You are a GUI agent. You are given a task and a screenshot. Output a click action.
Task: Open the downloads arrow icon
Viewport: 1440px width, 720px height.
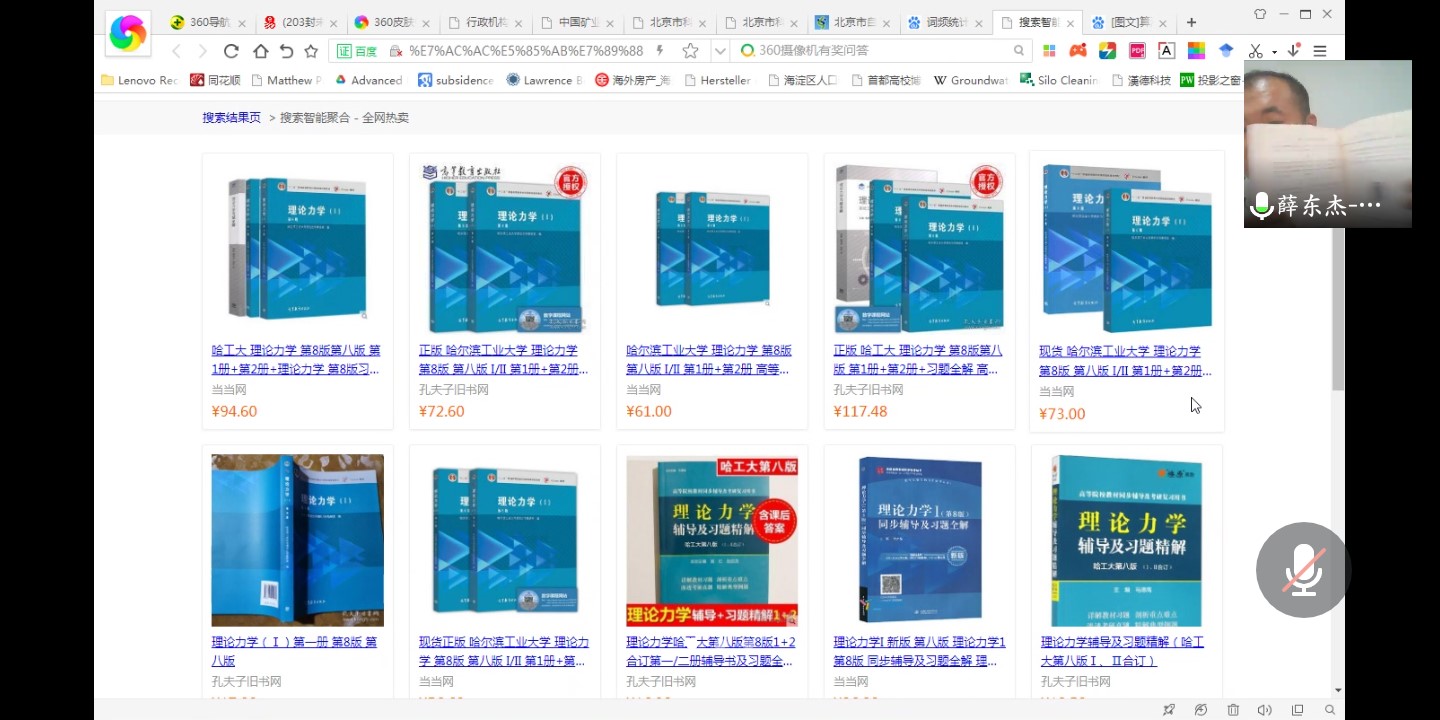[1294, 51]
